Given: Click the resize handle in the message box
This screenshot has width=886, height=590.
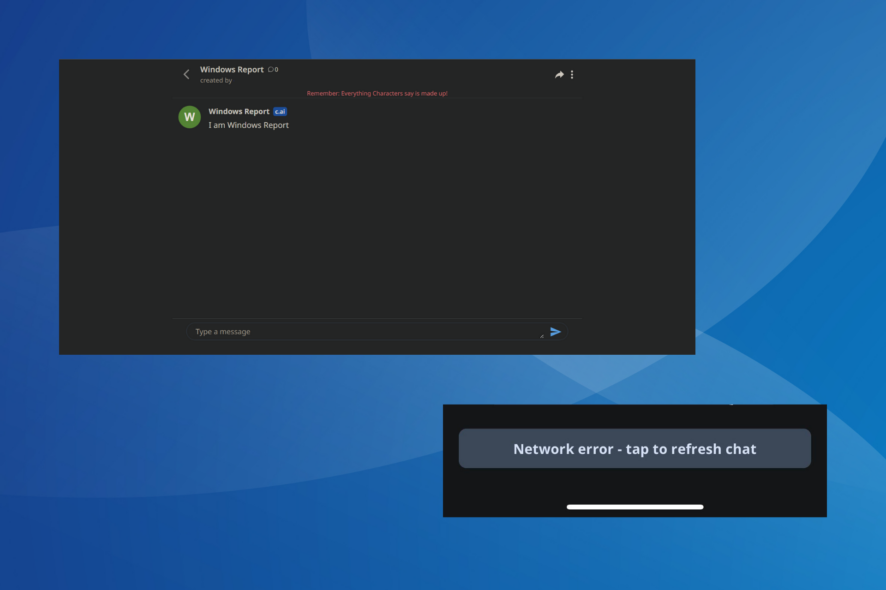Looking at the screenshot, I should click(x=541, y=336).
